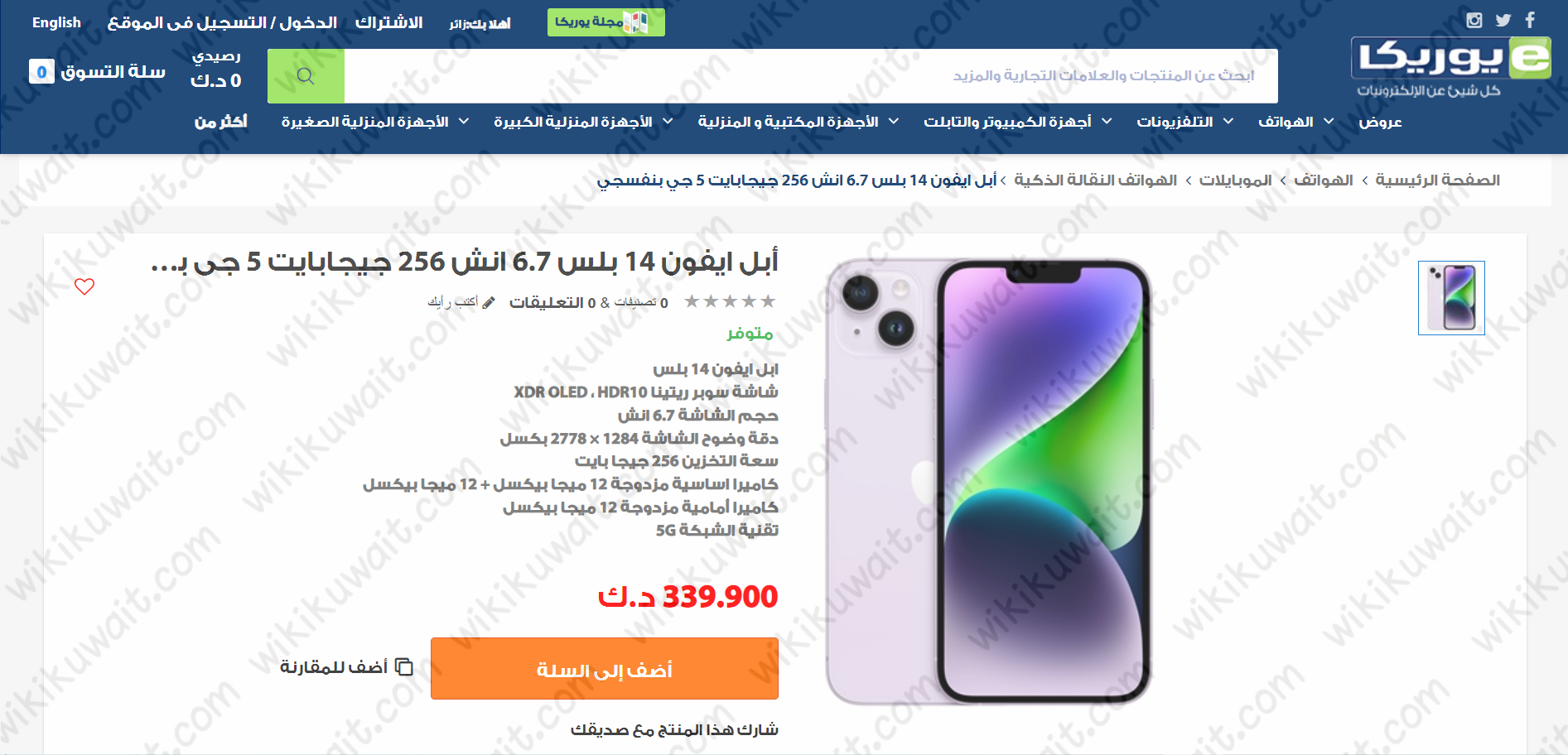Screen dimensions: 1568x755
Task: Rate product using the star rating
Action: (730, 301)
